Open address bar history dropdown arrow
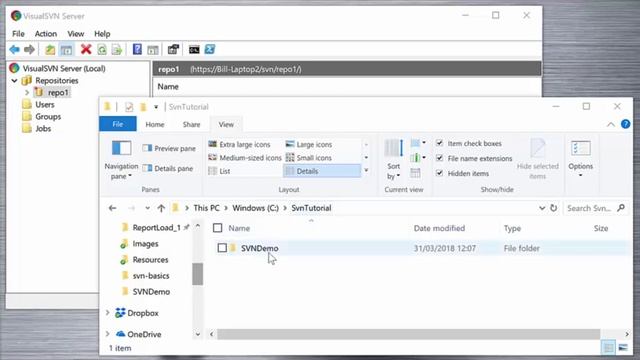 [542, 208]
